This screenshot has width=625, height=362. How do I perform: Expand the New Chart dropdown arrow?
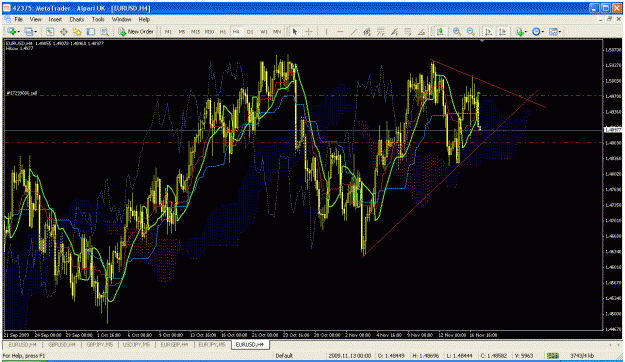pos(18,32)
